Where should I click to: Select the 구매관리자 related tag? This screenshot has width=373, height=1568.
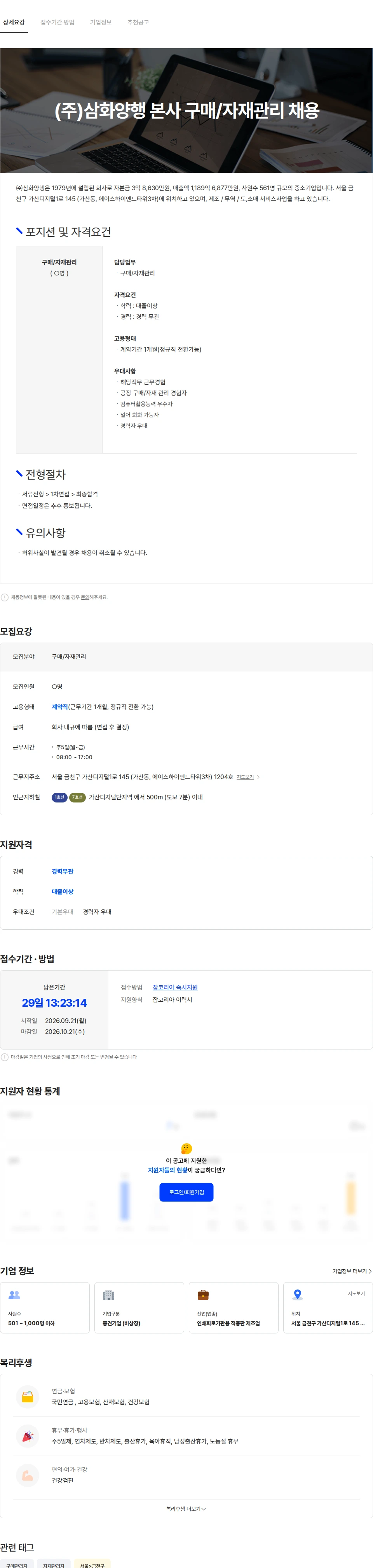(16, 1563)
